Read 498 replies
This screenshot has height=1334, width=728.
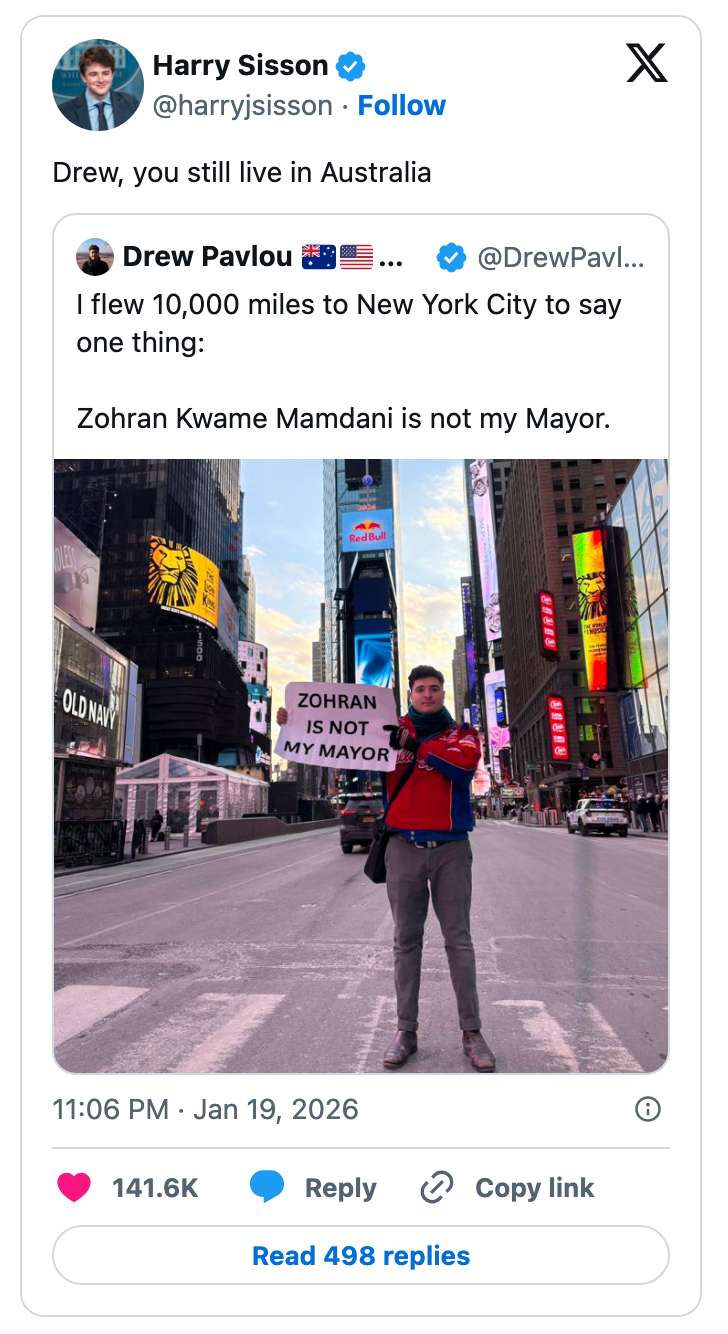click(x=360, y=1255)
